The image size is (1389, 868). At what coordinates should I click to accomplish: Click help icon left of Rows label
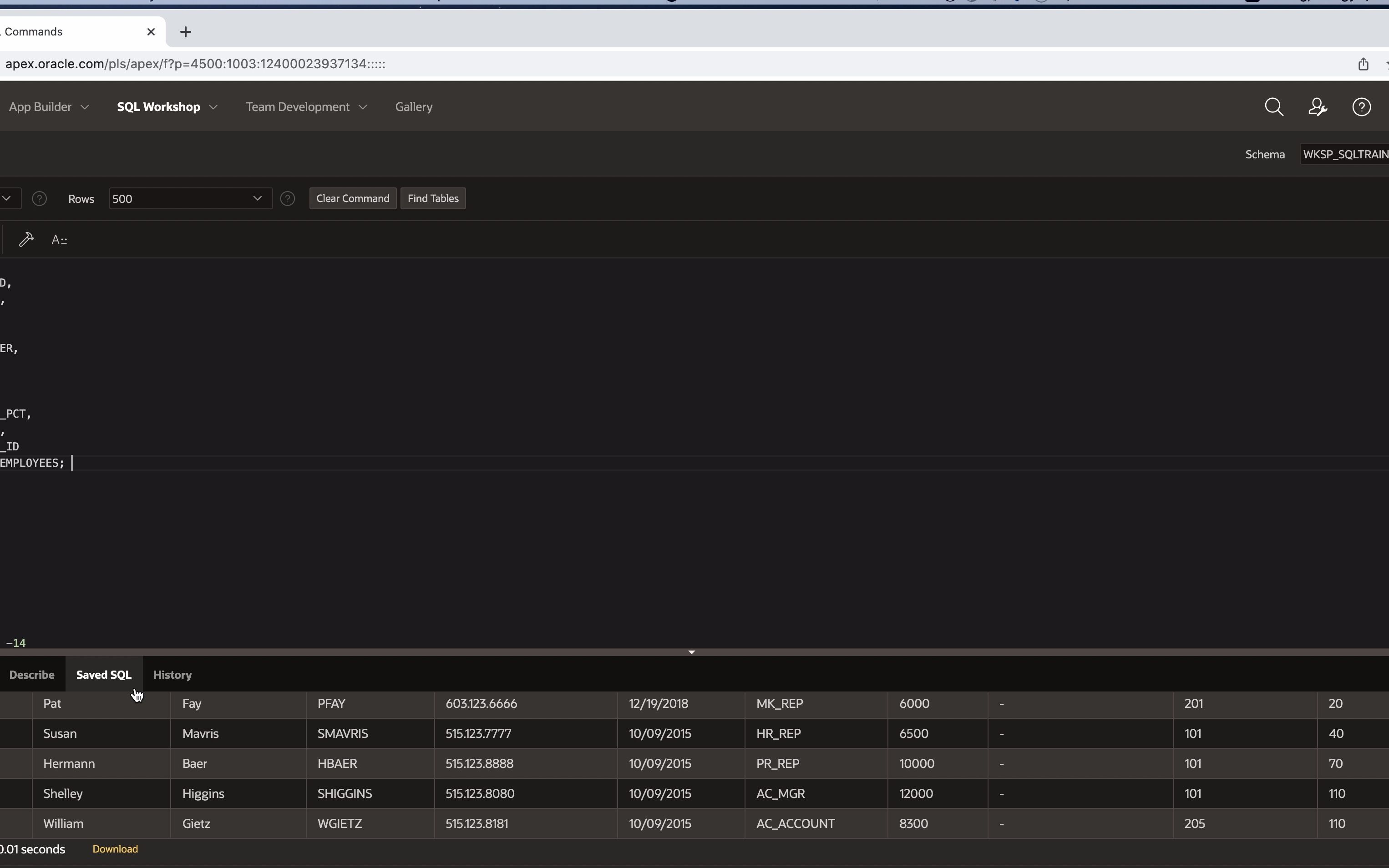pyautogui.click(x=39, y=199)
